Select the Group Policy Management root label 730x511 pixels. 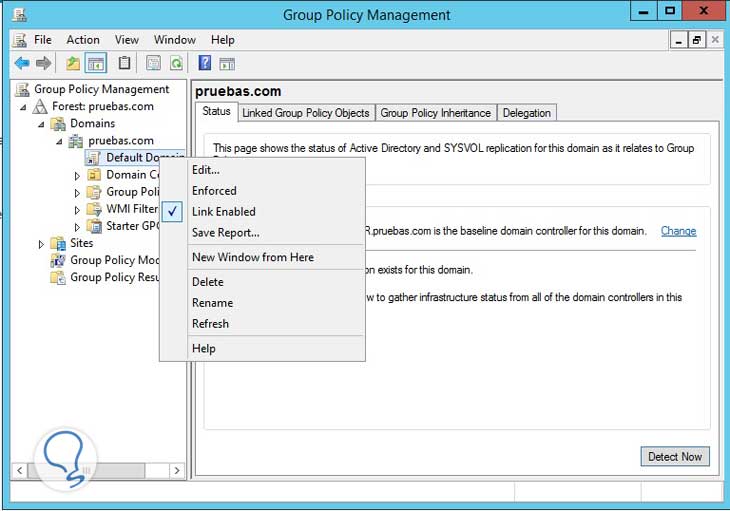(101, 89)
